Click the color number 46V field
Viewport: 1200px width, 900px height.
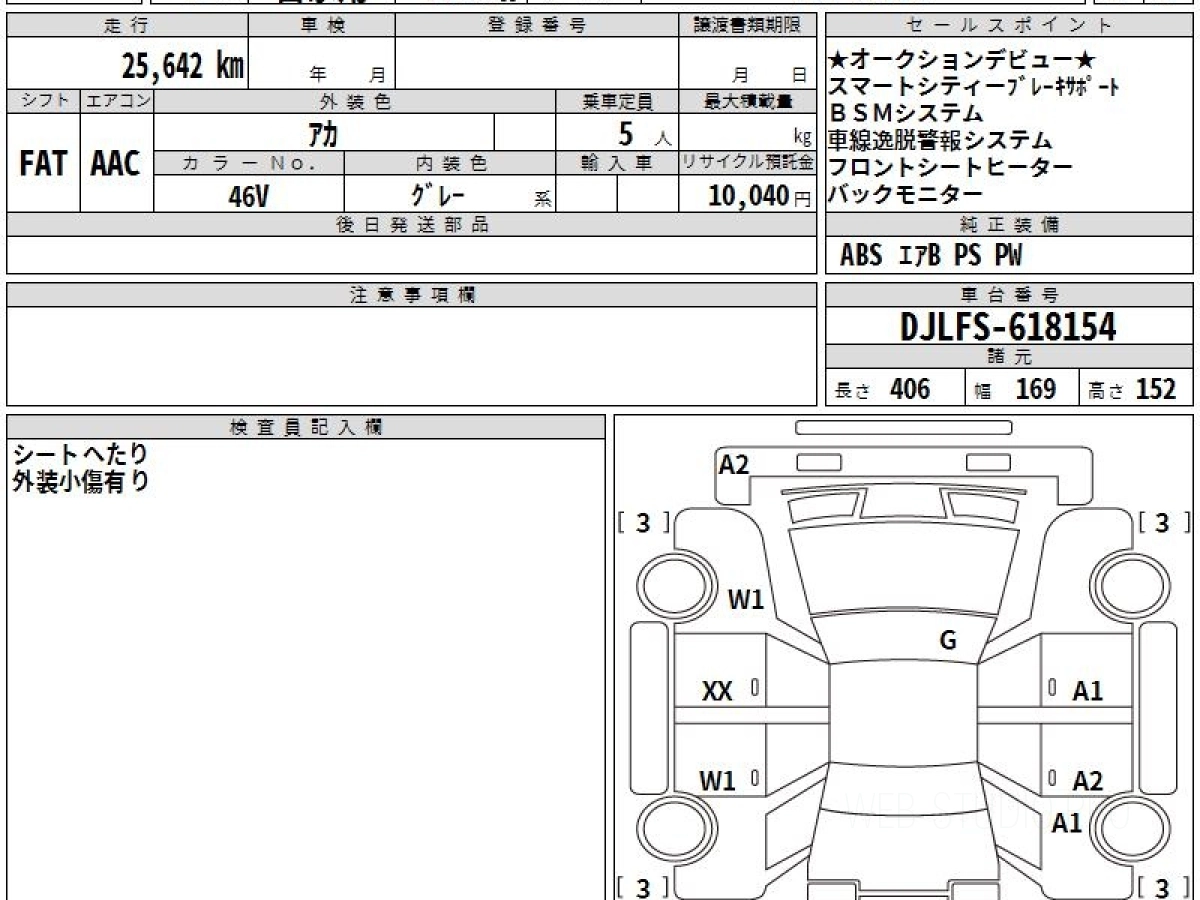click(248, 196)
